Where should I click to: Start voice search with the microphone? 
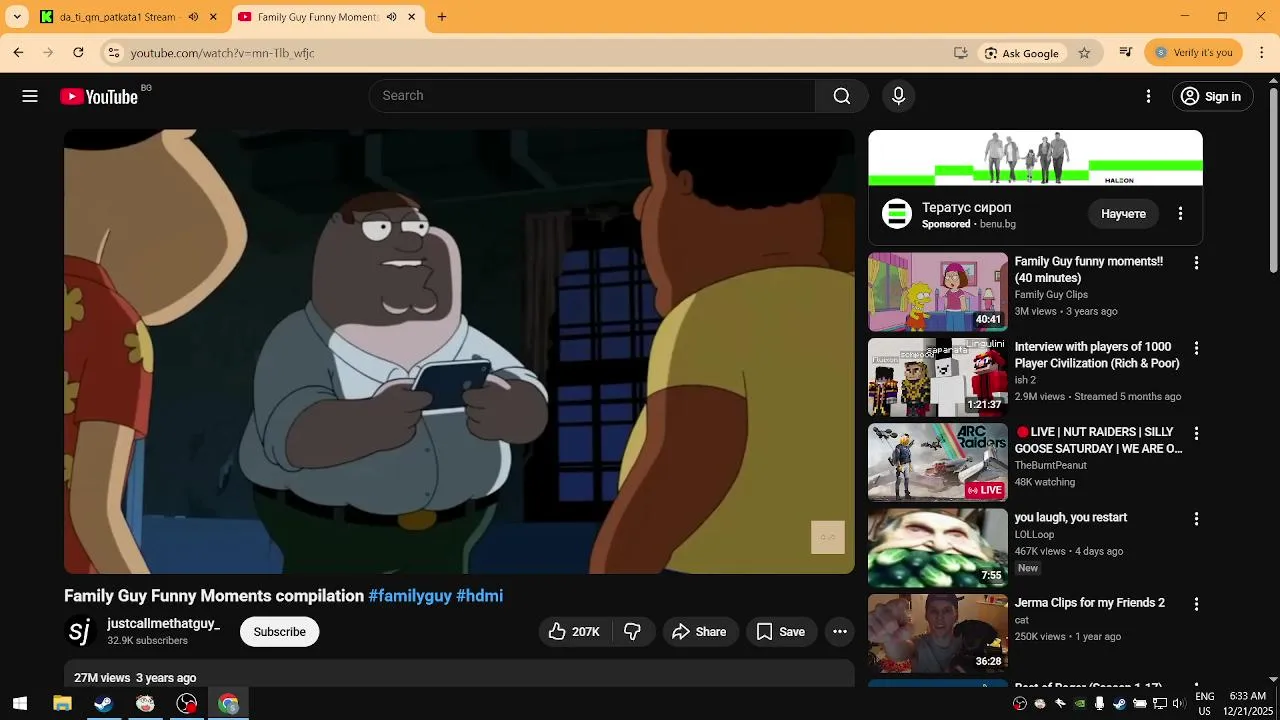coord(898,96)
